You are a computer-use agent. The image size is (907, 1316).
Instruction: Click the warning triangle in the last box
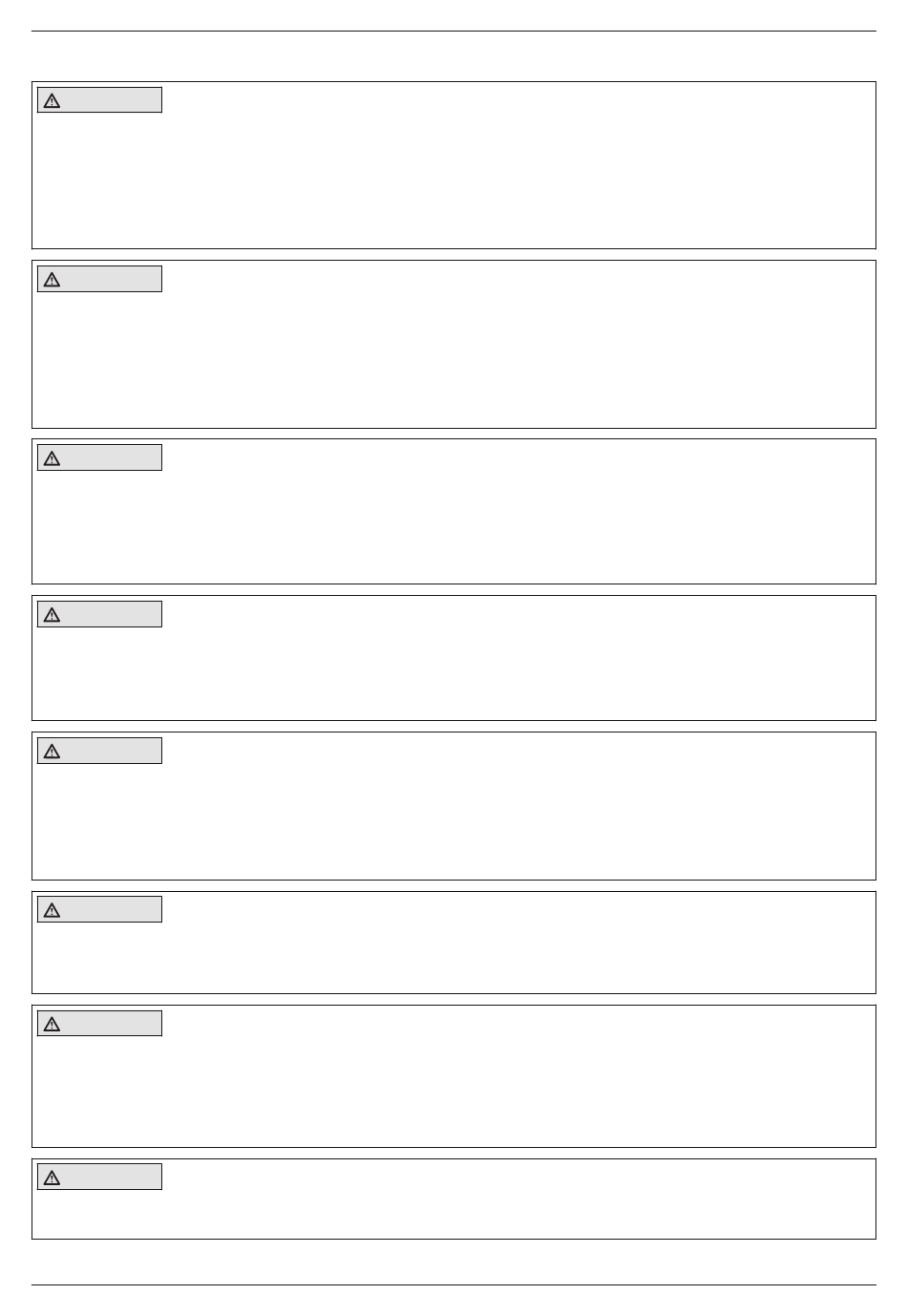pos(52,1178)
